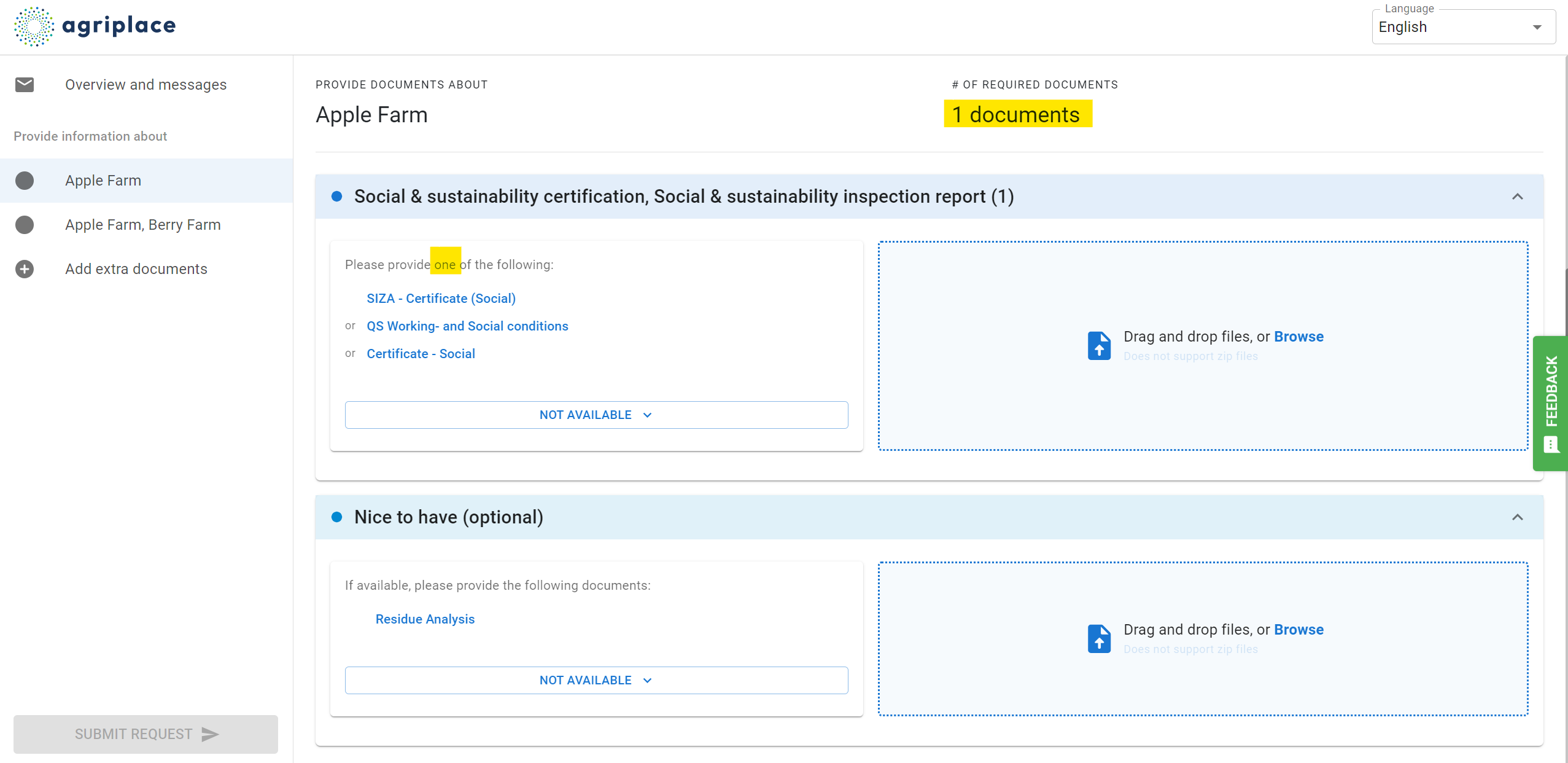This screenshot has width=1568, height=763.
Task: Click Browse in the Social certification drop zone
Action: pos(1298,337)
